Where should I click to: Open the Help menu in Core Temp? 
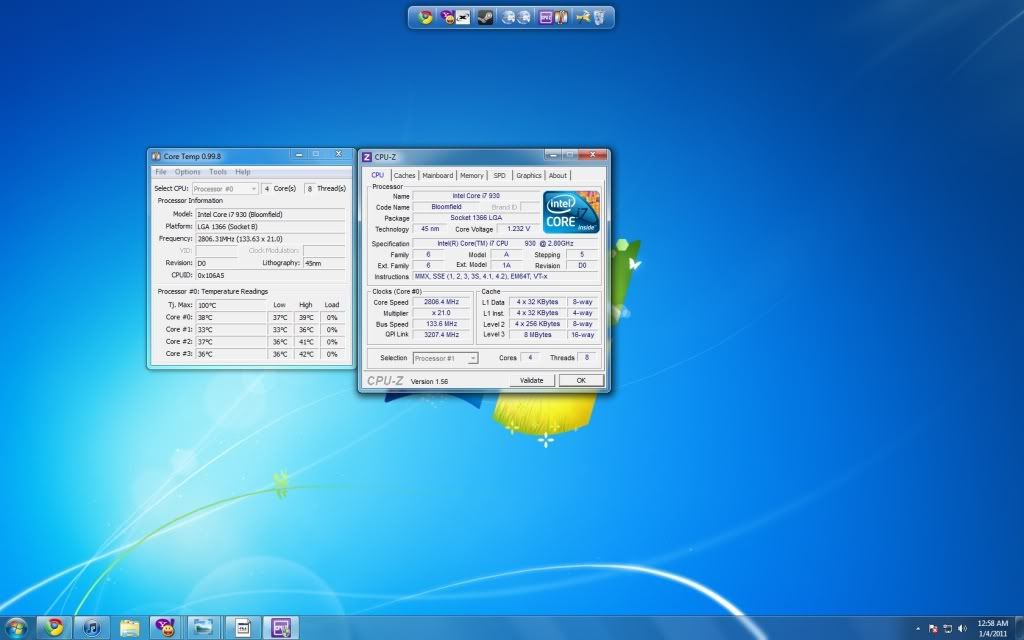coord(243,172)
